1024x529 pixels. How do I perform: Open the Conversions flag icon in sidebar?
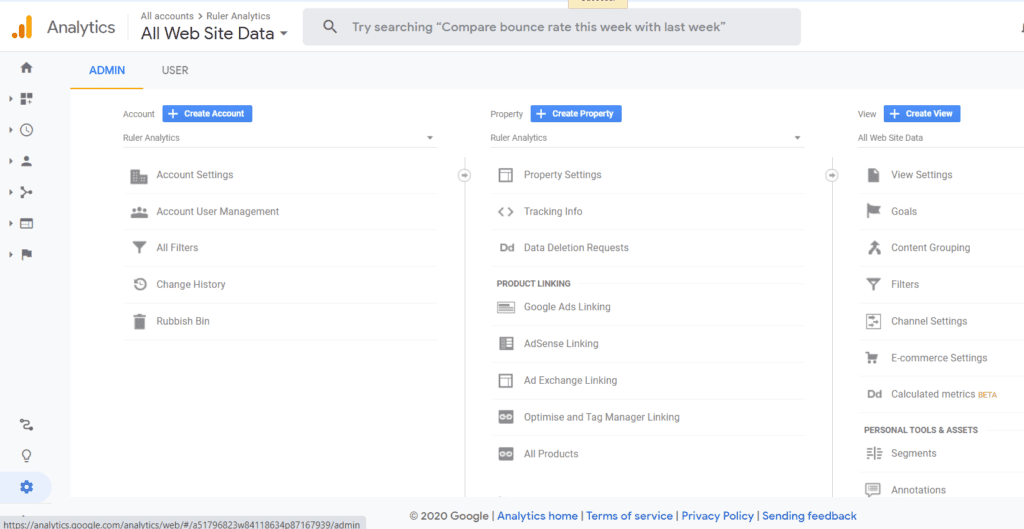coord(26,254)
